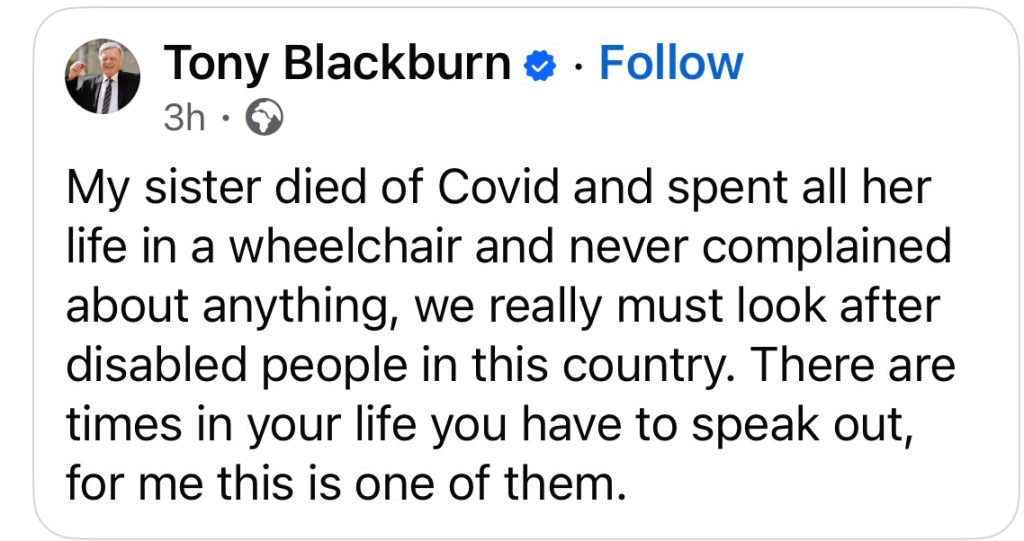This screenshot has width=1024, height=541.
Task: Click the dot between timestamp and globe
Action: pyautogui.click(x=226, y=119)
